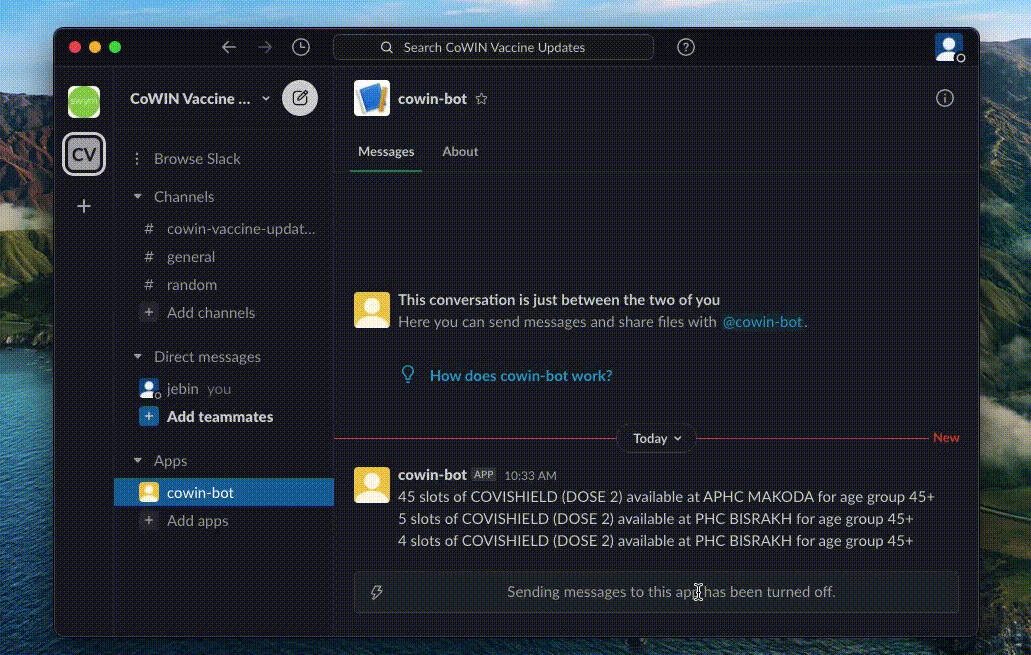Click the cowin-bot name in the conversation header
This screenshot has height=655, width=1031.
pos(432,99)
